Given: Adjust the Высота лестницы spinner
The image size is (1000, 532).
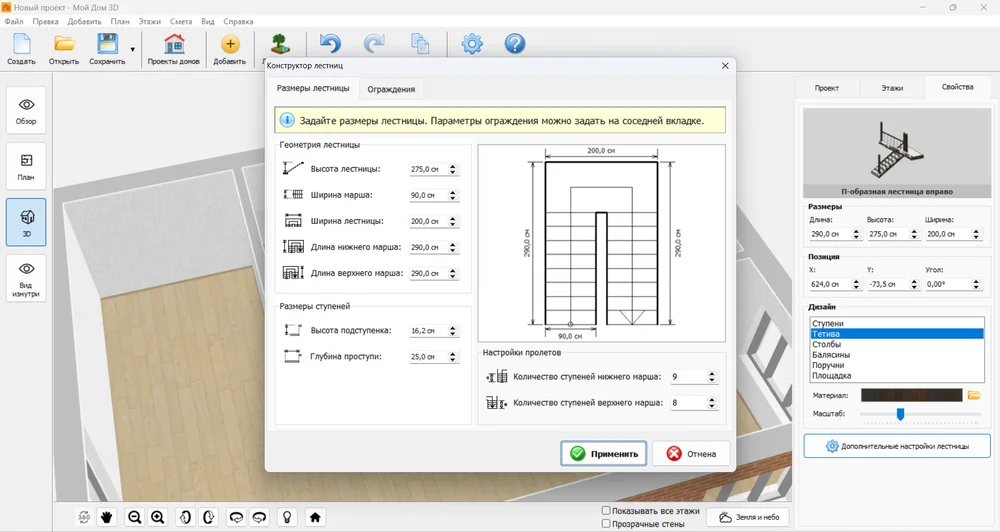Looking at the screenshot, I should tap(453, 169).
